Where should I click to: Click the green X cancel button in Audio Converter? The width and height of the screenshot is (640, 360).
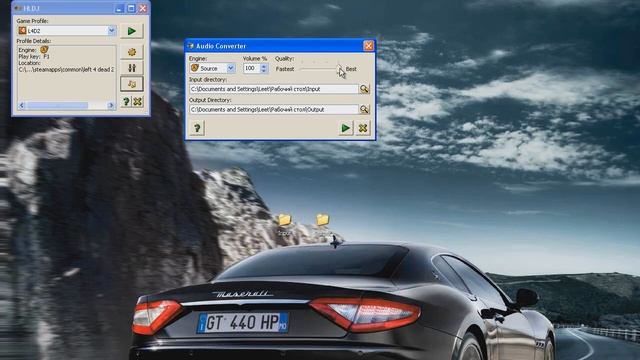(362, 128)
